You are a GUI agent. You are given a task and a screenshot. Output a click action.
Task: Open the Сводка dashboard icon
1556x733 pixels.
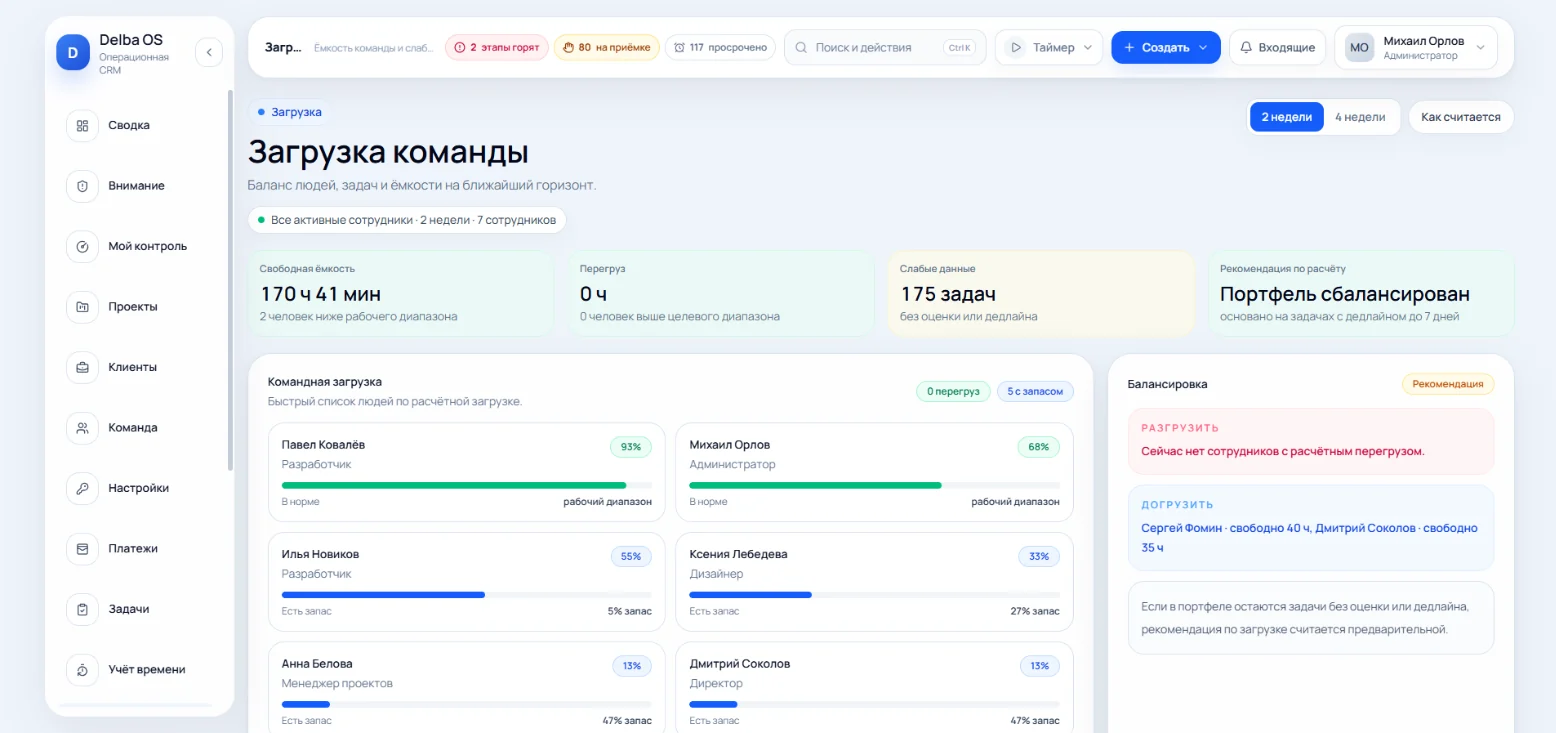82,126
